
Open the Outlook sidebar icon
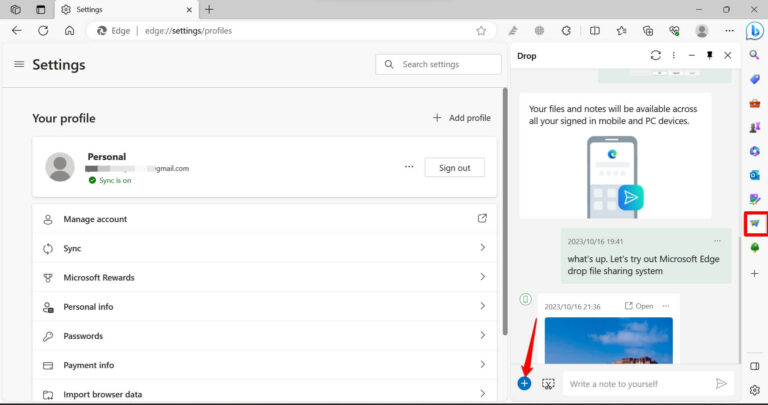[755, 175]
